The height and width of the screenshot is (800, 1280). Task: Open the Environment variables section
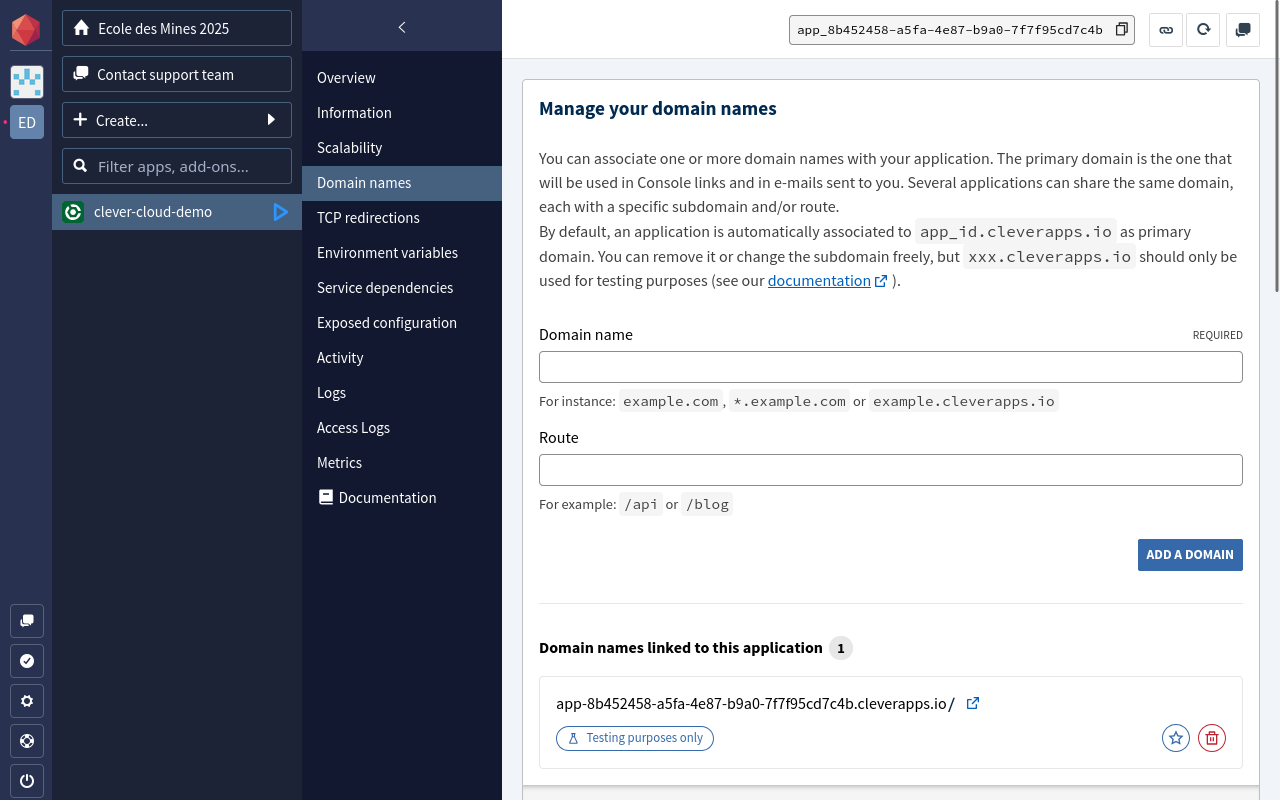pos(386,252)
